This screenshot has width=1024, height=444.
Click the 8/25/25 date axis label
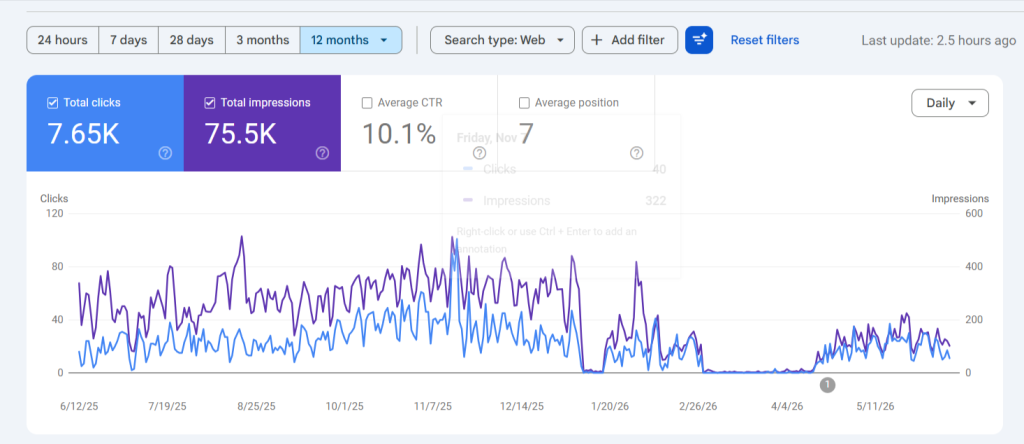tap(257, 405)
